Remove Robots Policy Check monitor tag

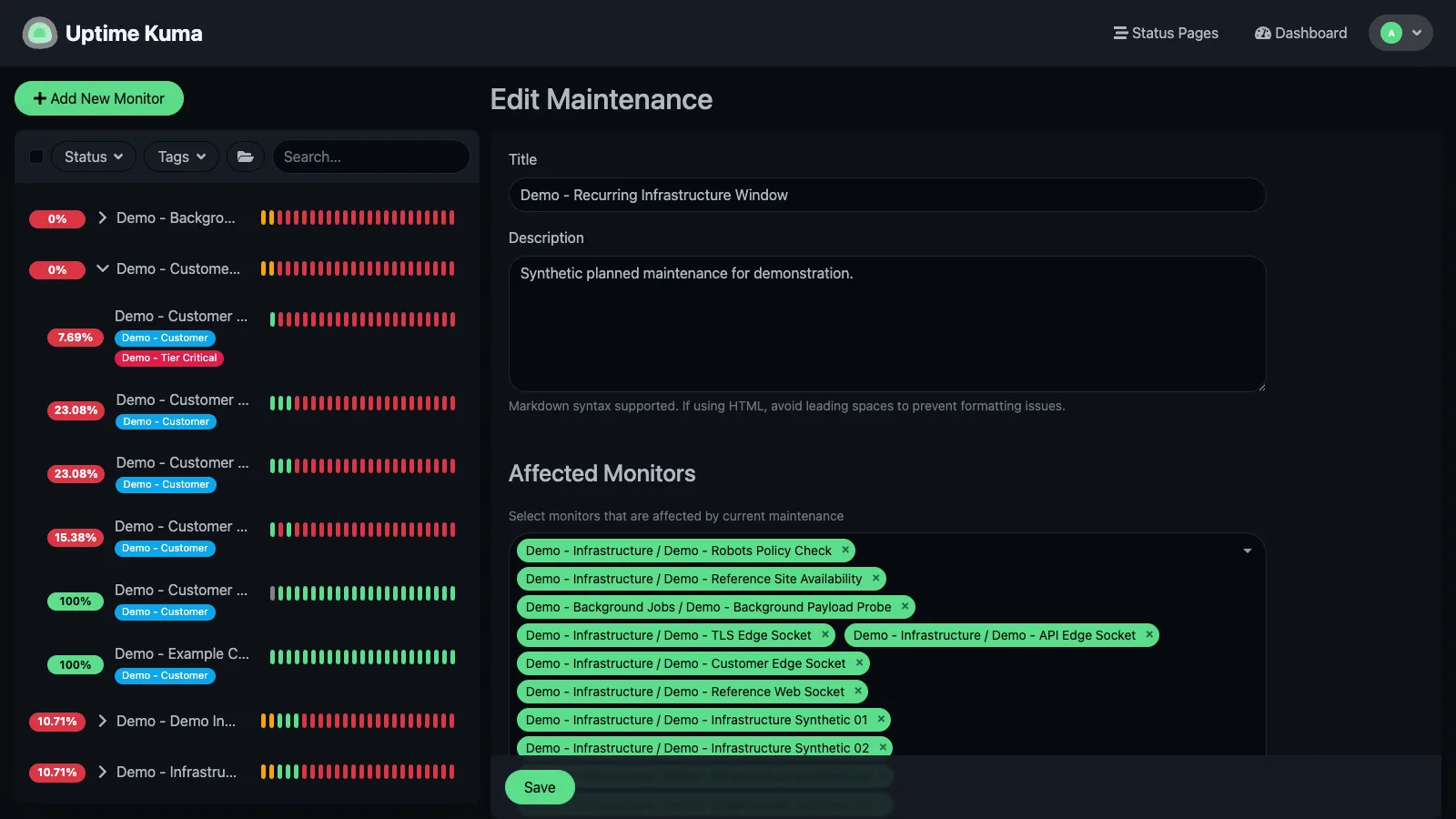pos(845,550)
